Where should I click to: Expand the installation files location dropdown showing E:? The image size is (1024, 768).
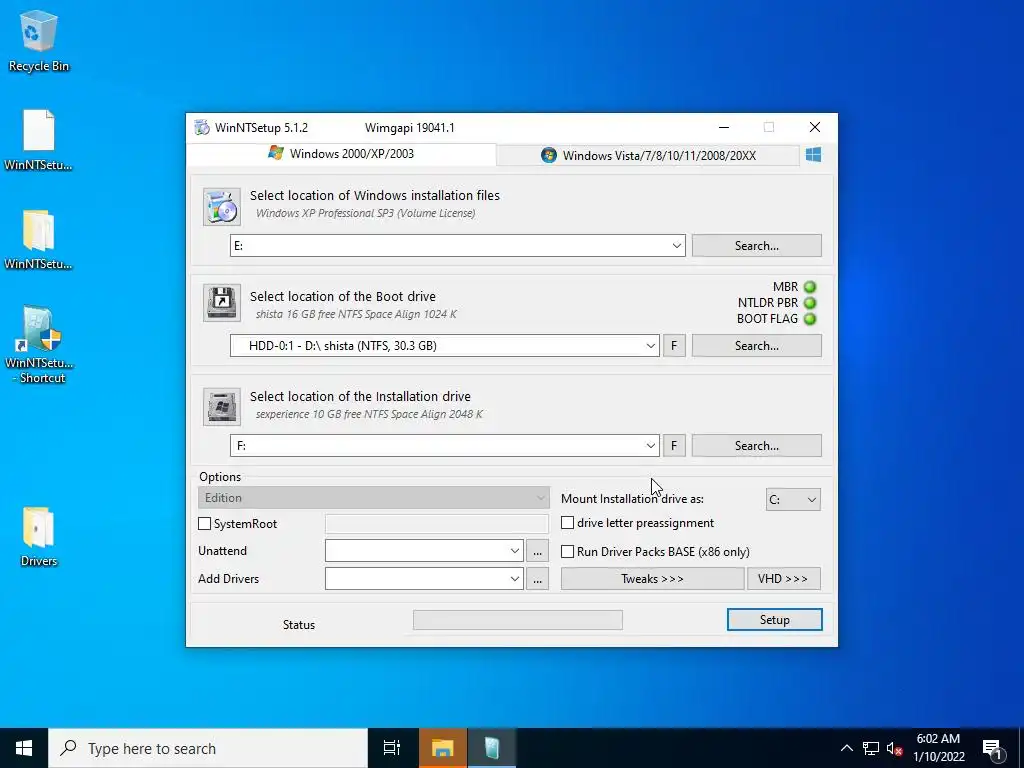[x=677, y=246]
